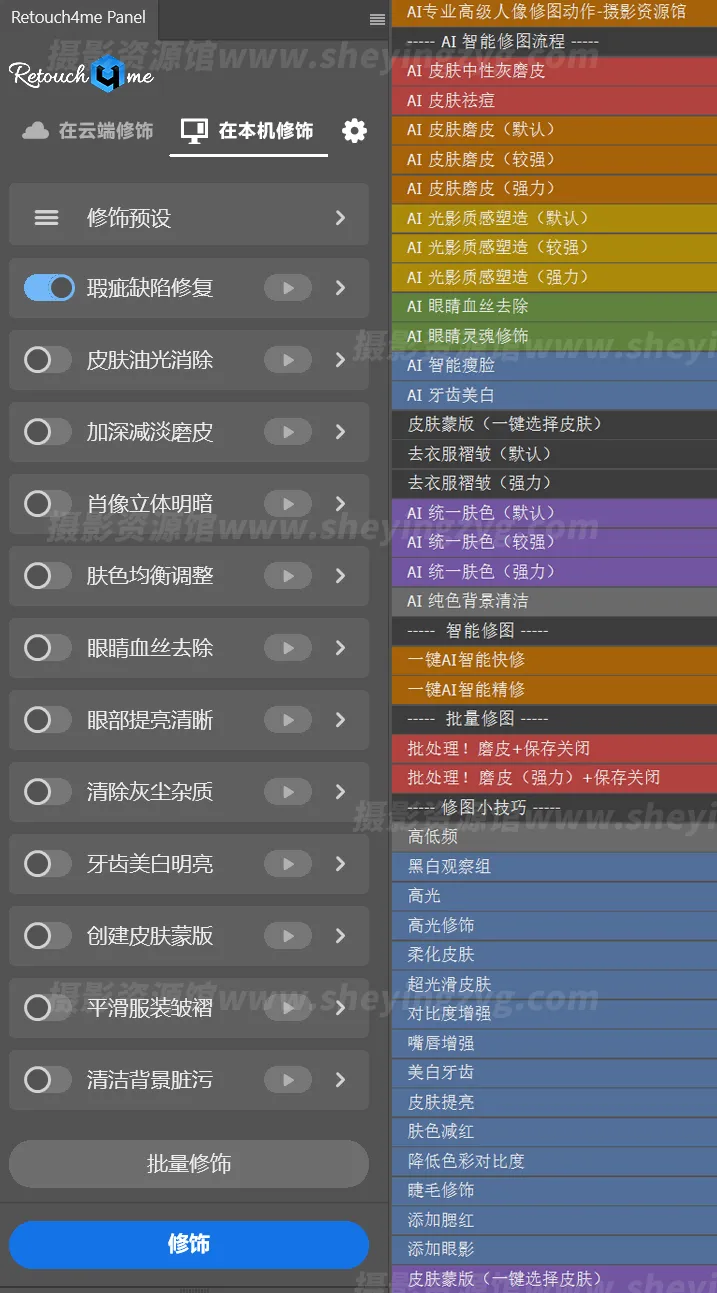The width and height of the screenshot is (717, 1293).
Task: Open the Retouch4me panel hamburger menu
Action: [x=377, y=19]
